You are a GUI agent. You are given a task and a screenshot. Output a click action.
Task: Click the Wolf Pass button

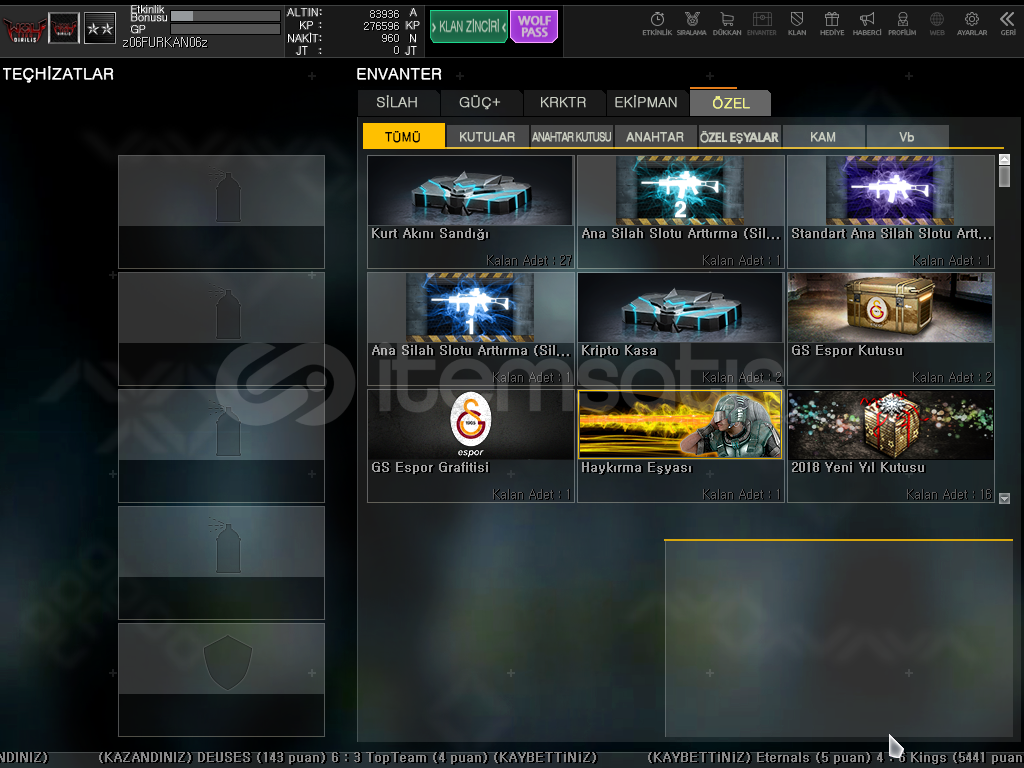click(x=533, y=26)
